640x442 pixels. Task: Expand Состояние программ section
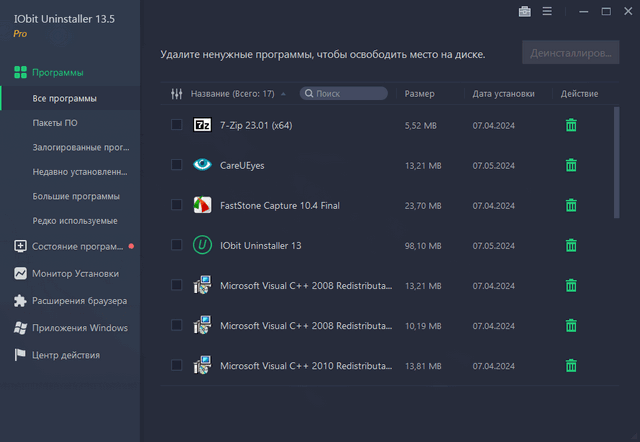pos(76,246)
